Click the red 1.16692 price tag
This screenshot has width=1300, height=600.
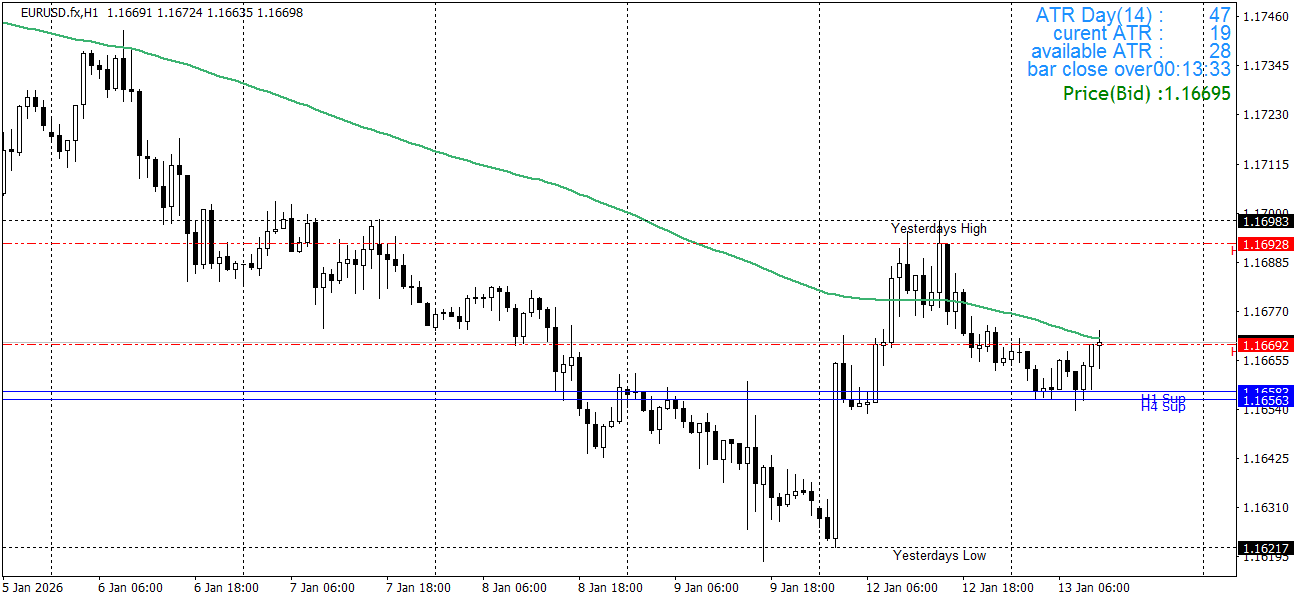pyautogui.click(x=1266, y=345)
